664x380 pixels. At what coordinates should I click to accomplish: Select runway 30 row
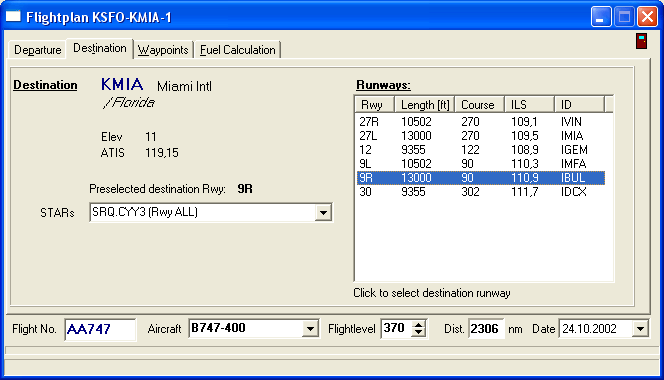click(x=481, y=192)
